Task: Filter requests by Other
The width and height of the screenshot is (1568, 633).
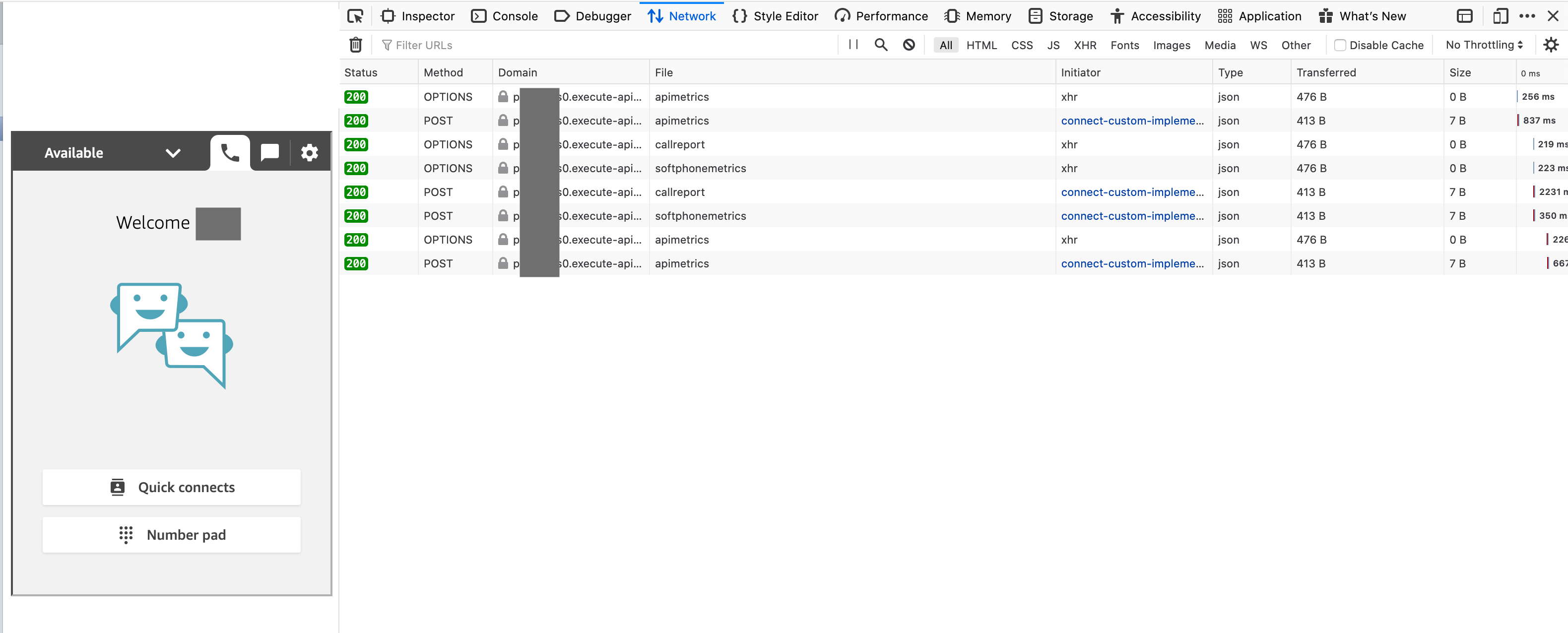Action: click(1296, 45)
